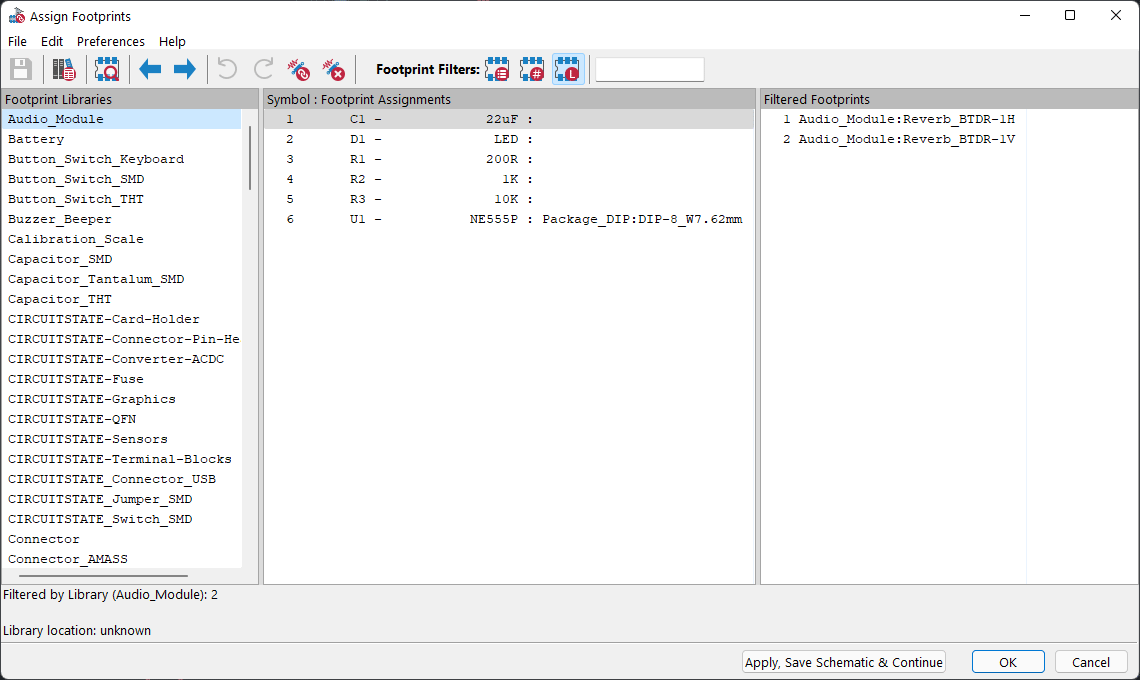Select Button_Switch_SMD library

point(121,179)
